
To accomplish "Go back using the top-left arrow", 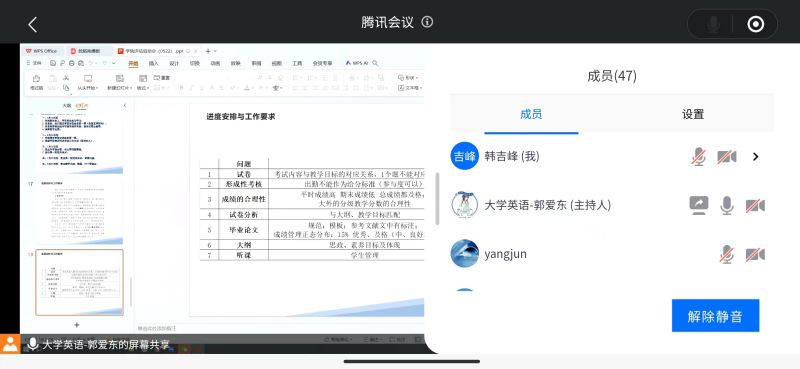I will tap(33, 24).
